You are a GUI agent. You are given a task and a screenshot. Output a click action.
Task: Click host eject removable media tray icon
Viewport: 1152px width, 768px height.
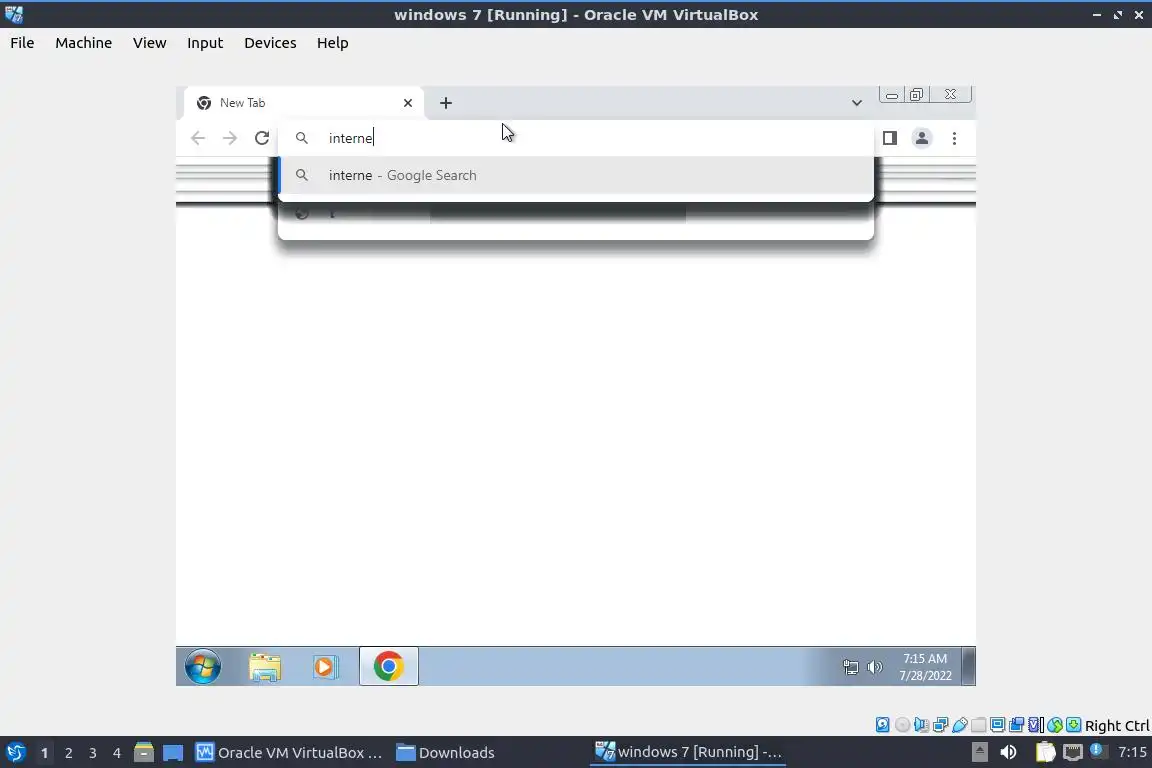(x=979, y=752)
